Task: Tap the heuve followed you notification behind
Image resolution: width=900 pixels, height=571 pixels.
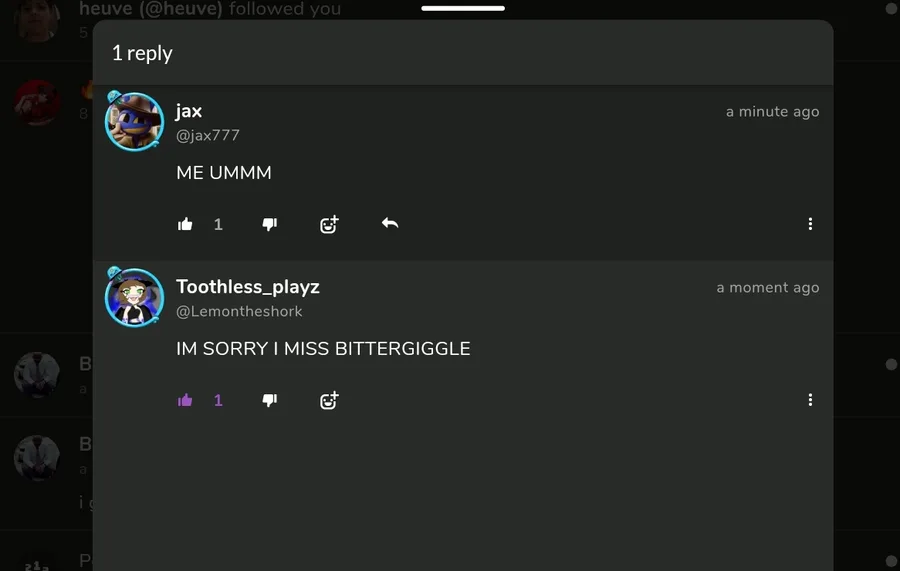Action: pos(210,9)
